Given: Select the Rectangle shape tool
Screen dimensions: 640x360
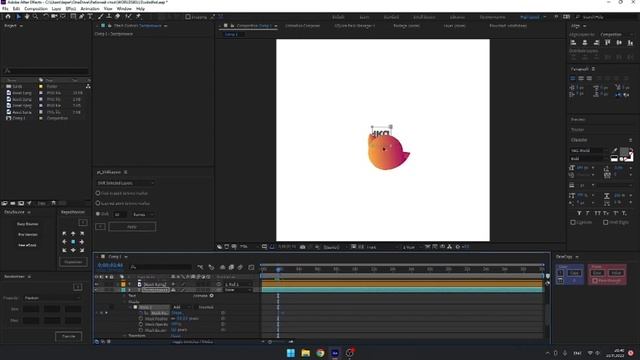Looking at the screenshot, I should pos(73,17).
